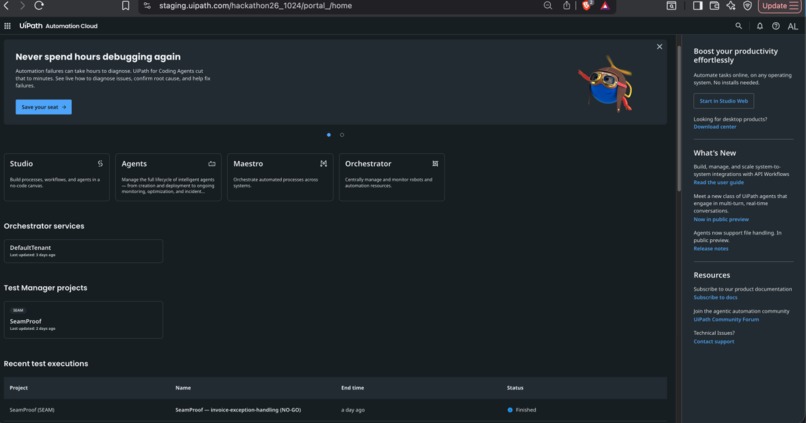
Task: Click the 'a day ago' end time cell
Action: click(353, 410)
